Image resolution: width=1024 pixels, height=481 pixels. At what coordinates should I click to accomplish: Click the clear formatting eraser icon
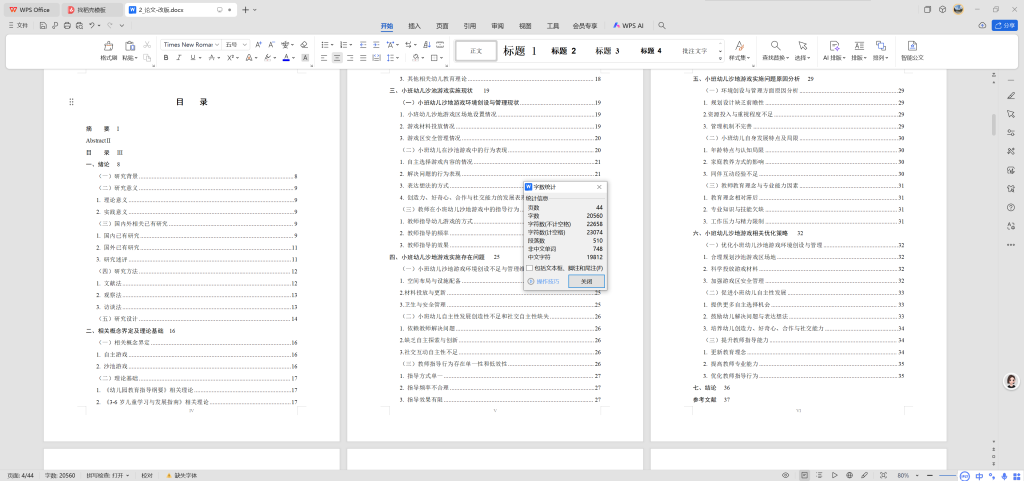(x=302, y=44)
